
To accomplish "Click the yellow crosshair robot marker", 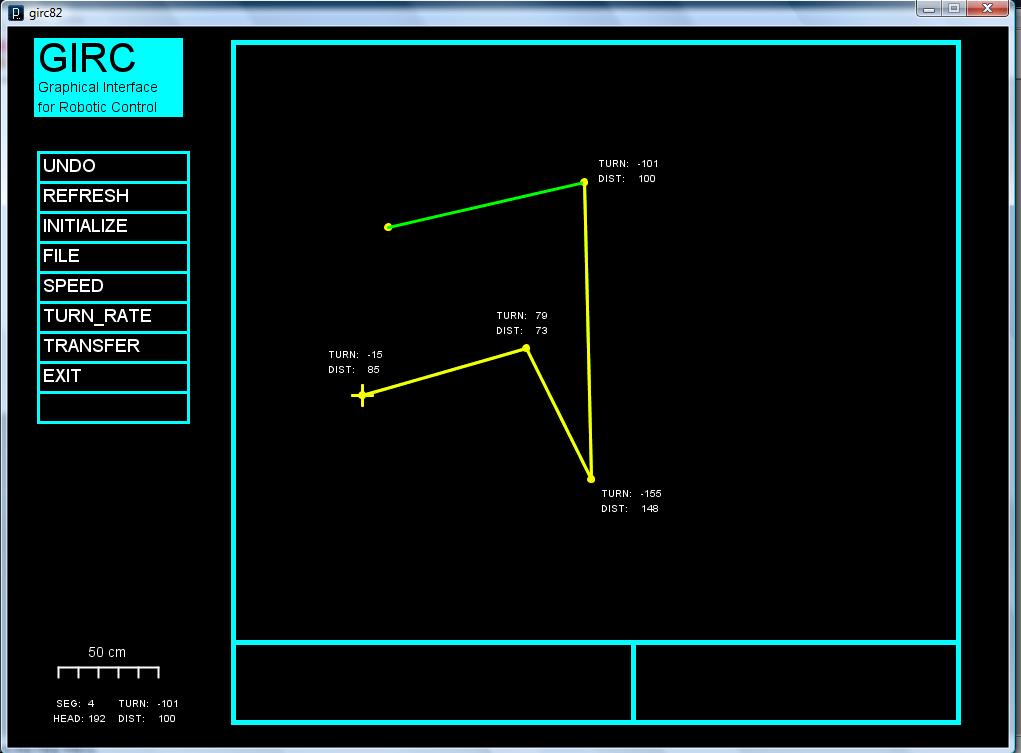I will pyautogui.click(x=362, y=396).
